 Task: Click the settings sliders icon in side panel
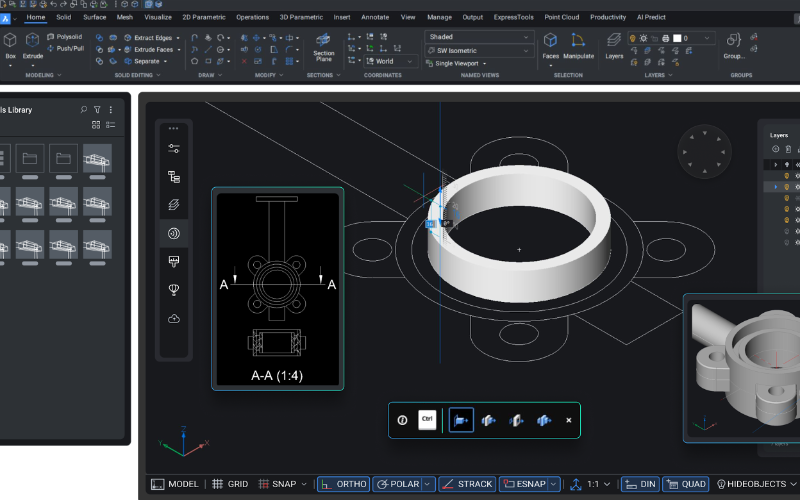174,148
